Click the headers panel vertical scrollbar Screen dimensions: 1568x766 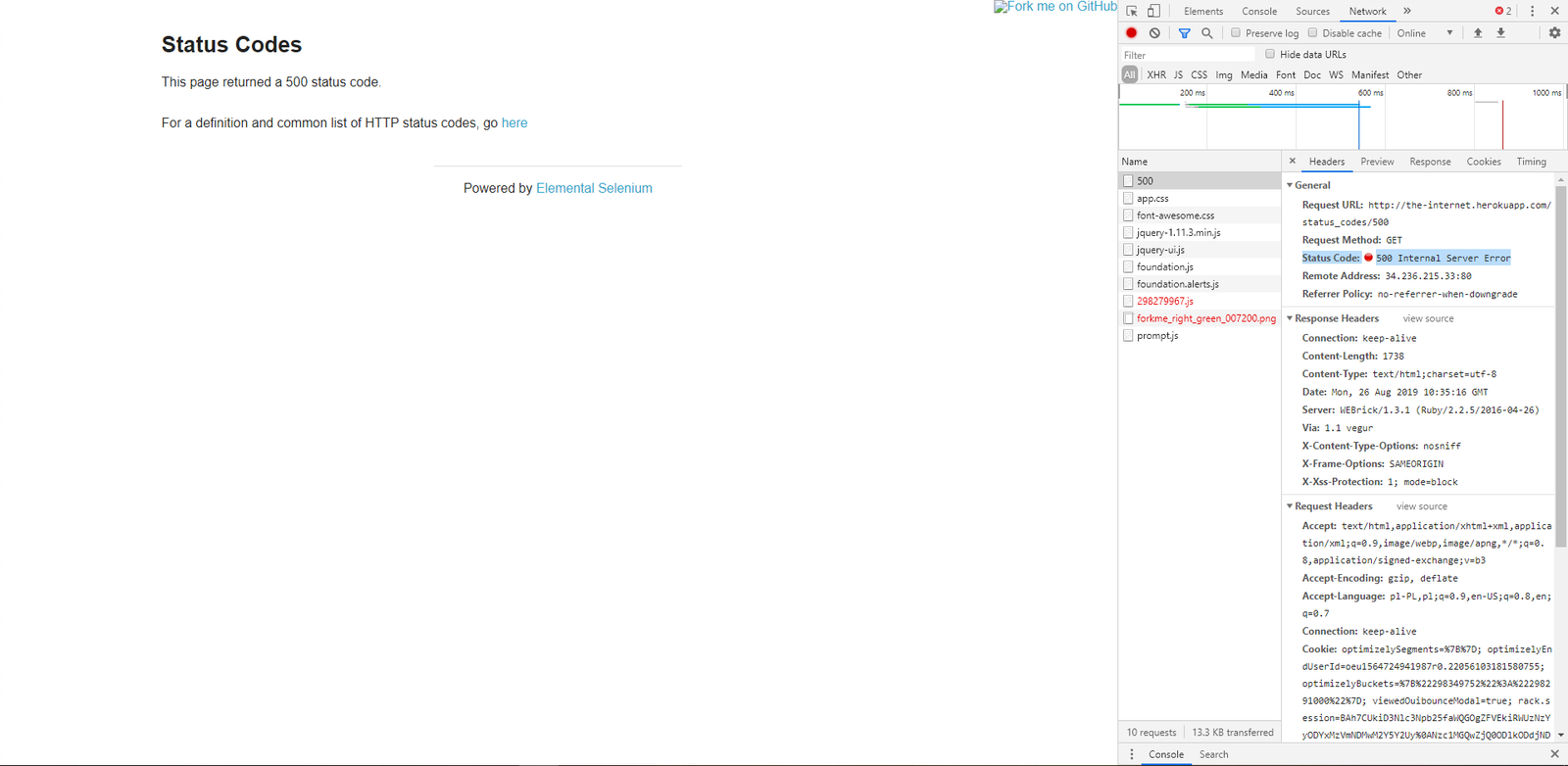1560,362
